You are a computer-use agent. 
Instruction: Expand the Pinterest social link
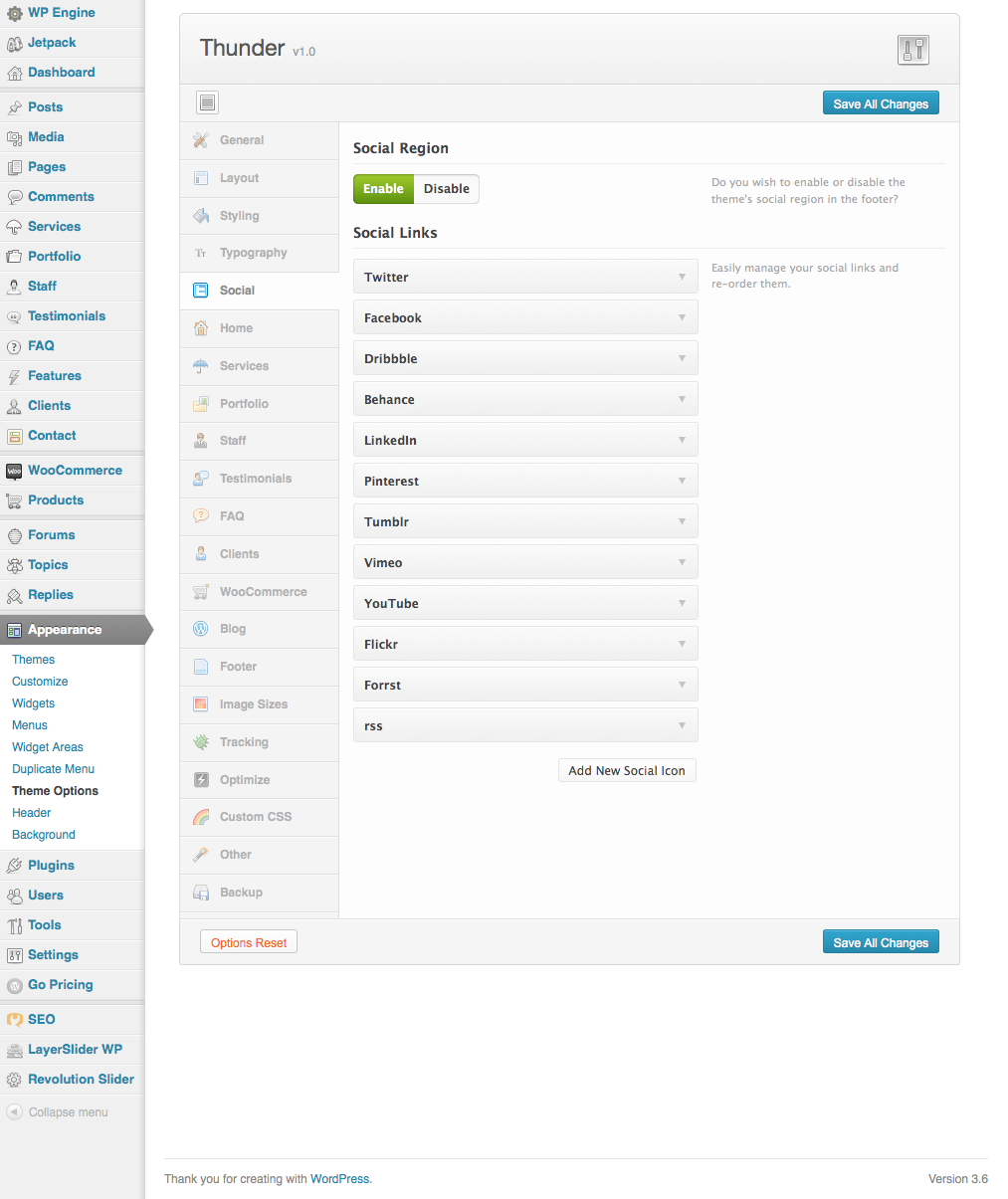525,481
